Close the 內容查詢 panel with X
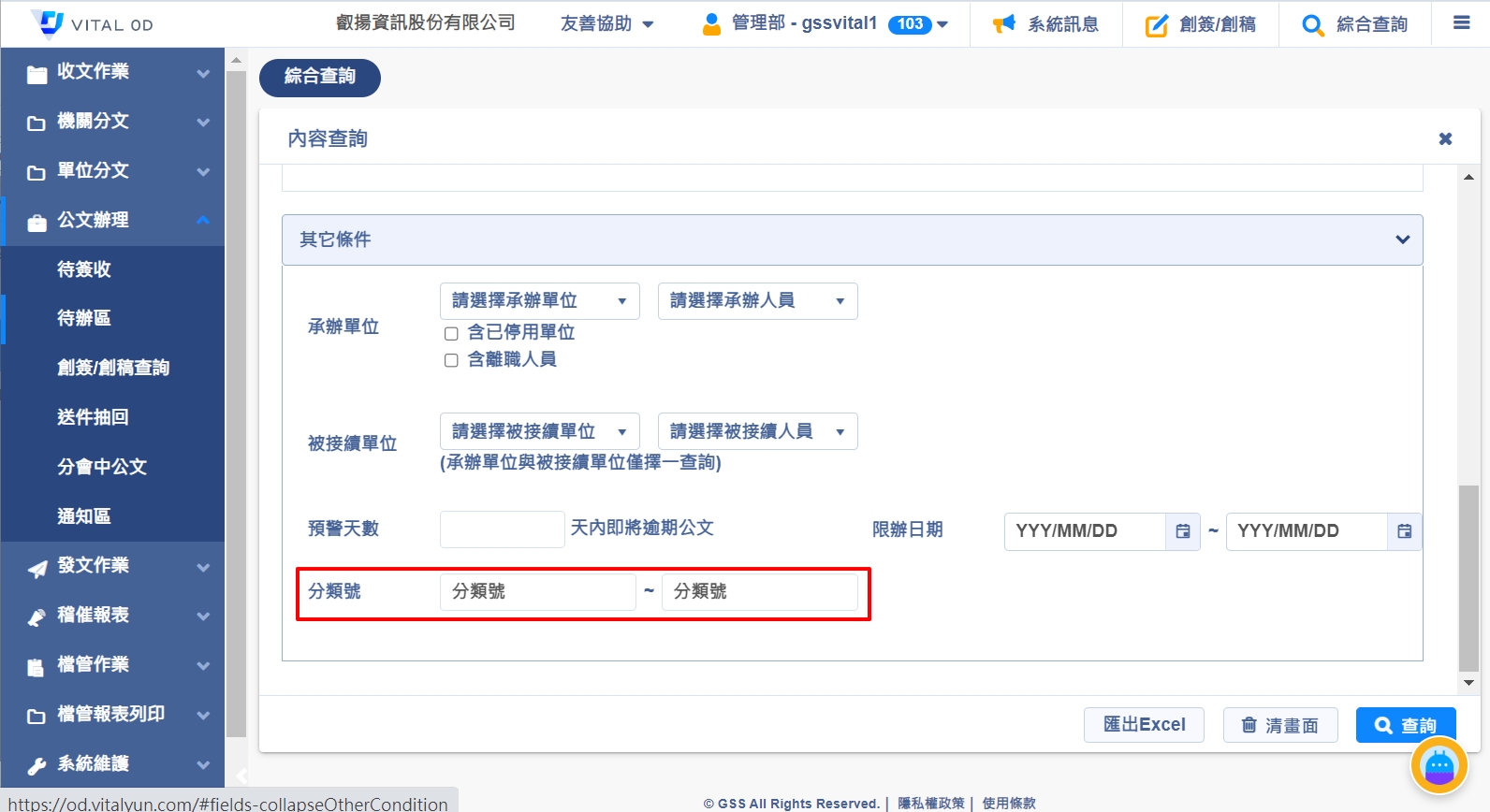This screenshot has height=812, width=1490. 1445,139
